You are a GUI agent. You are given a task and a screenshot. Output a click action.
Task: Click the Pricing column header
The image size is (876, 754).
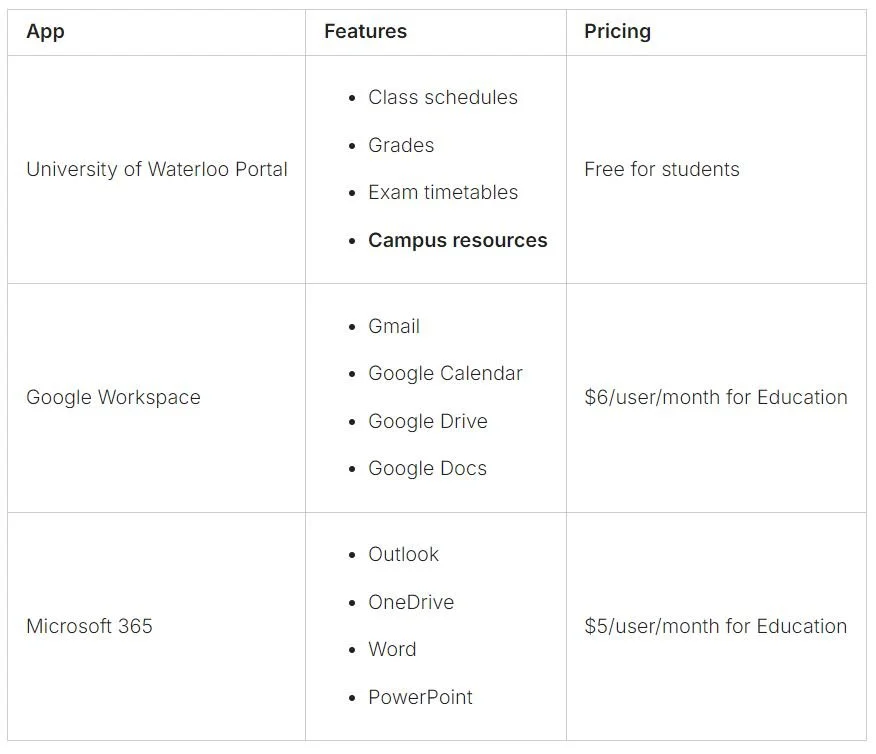click(617, 31)
